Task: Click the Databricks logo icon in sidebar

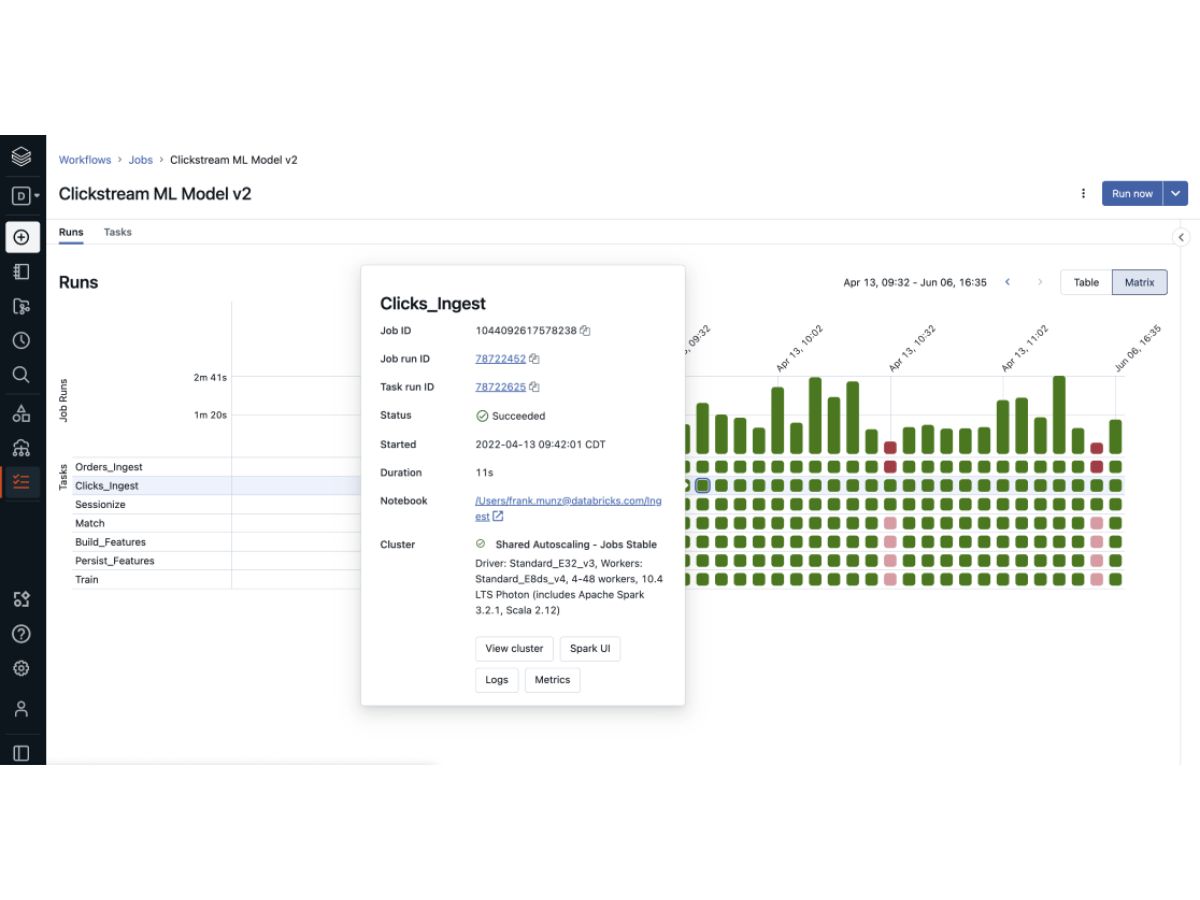Action: click(21, 157)
